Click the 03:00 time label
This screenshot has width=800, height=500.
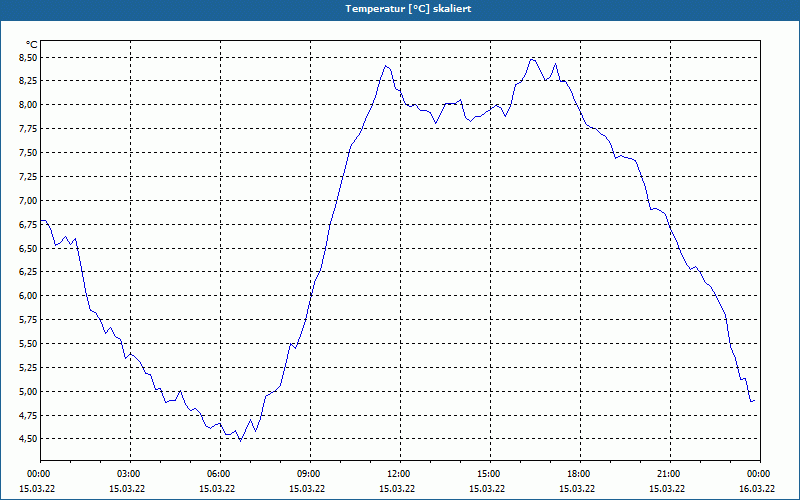click(131, 474)
